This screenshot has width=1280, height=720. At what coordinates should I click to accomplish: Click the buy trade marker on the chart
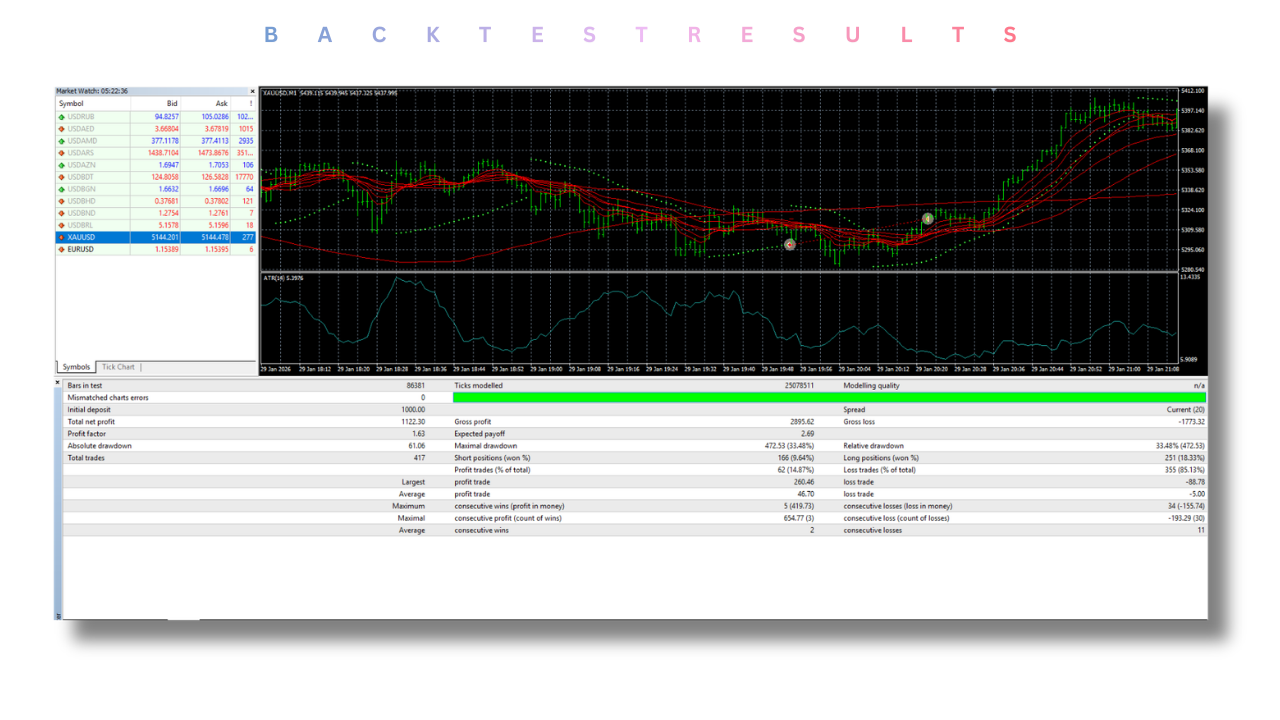click(x=927, y=218)
